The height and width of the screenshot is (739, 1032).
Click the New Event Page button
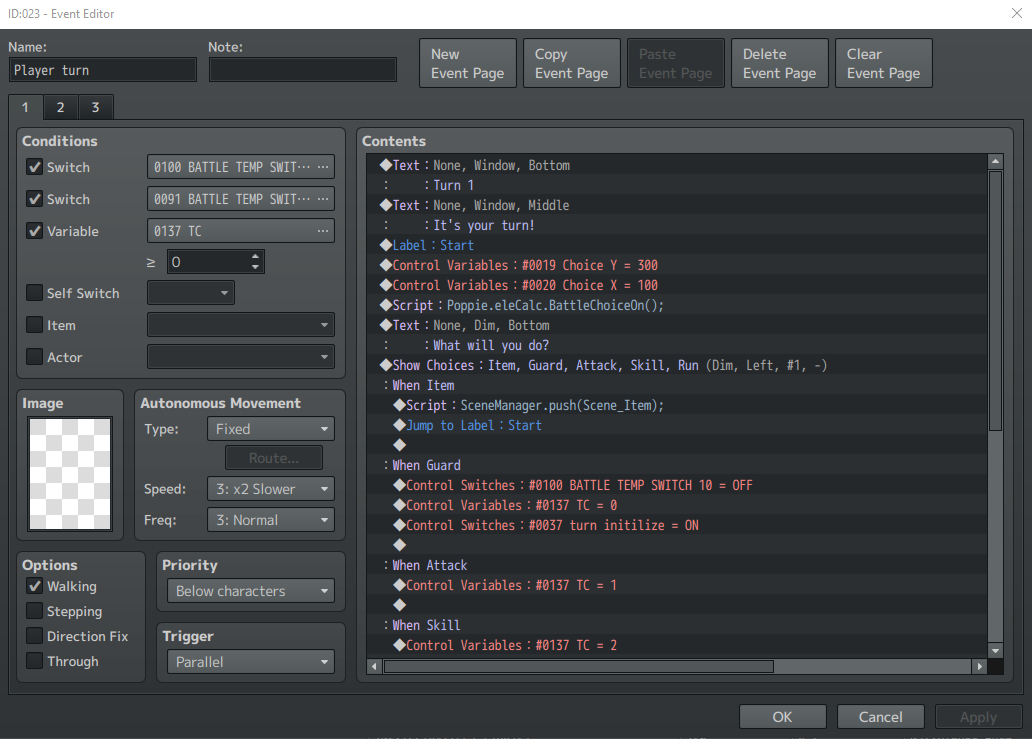coord(467,63)
